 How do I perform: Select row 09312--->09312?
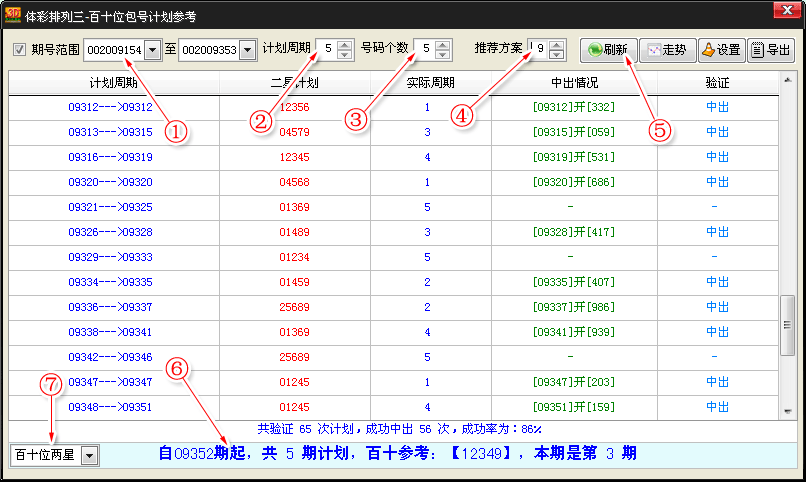[393, 107]
